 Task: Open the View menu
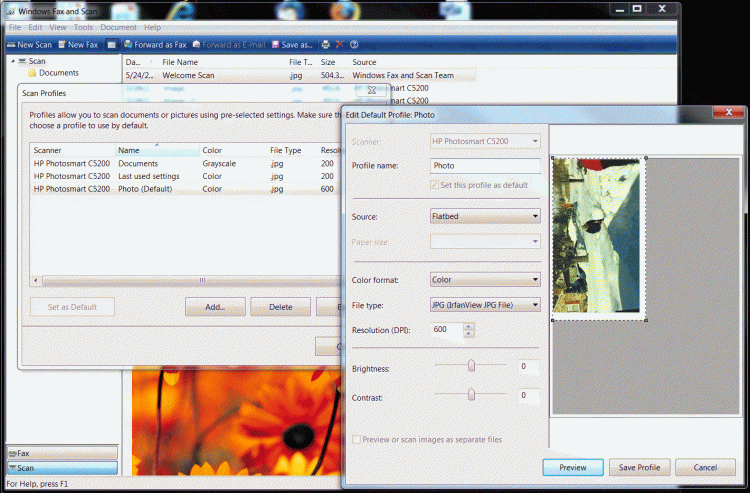pyautogui.click(x=58, y=27)
